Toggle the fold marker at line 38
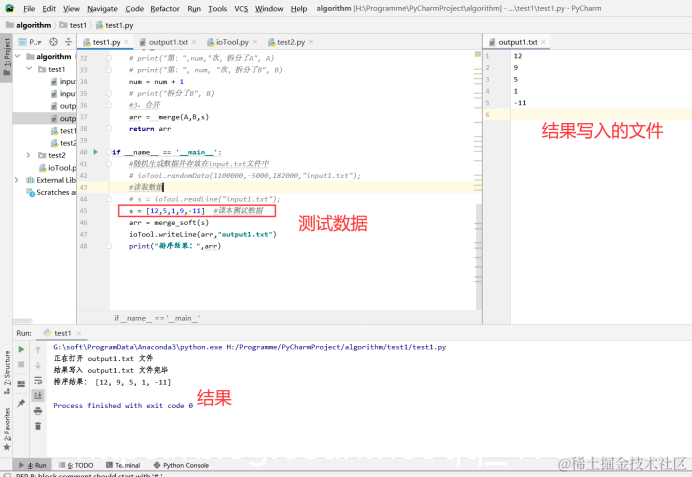The width and height of the screenshot is (692, 477). (109, 128)
